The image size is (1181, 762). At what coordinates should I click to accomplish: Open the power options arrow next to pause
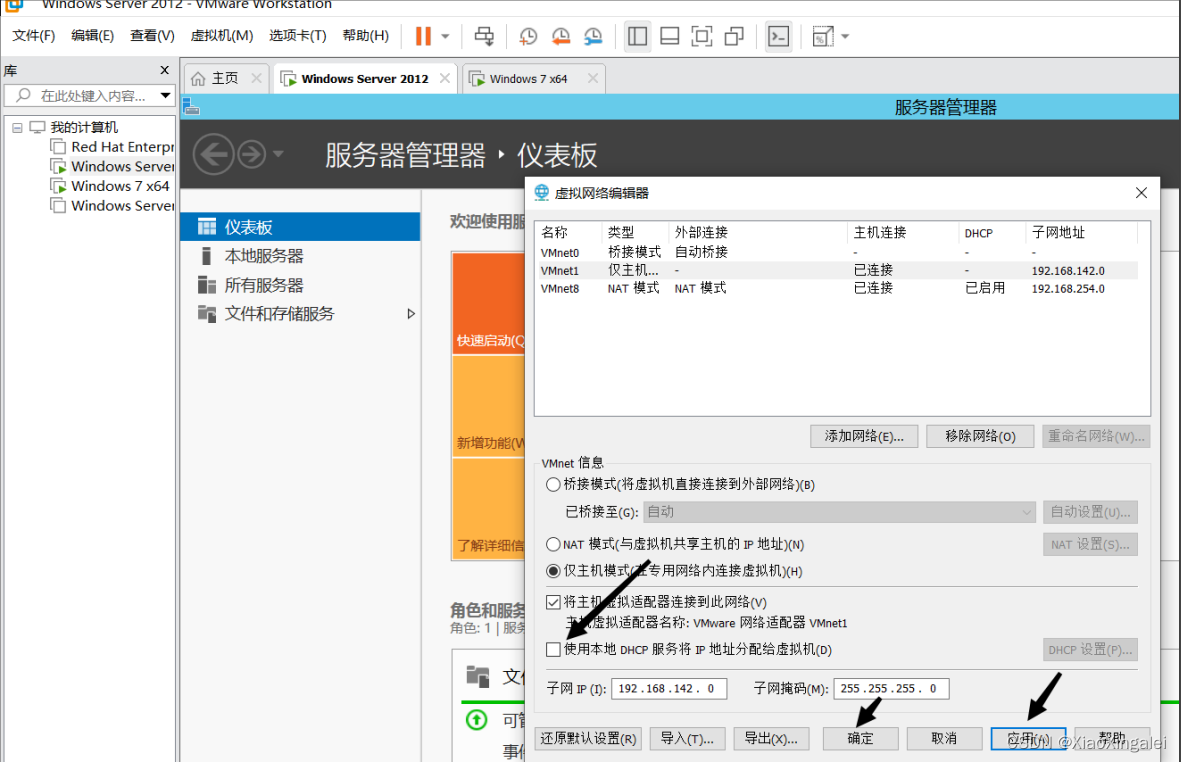click(x=445, y=36)
